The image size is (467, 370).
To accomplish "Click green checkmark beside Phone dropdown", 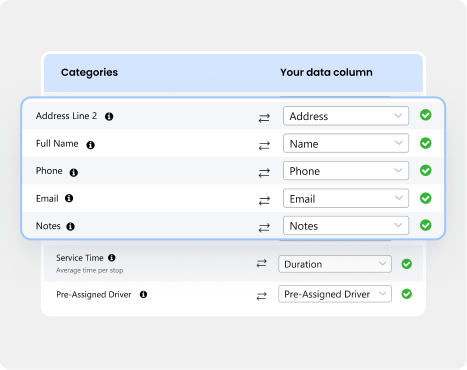I will (426, 170).
